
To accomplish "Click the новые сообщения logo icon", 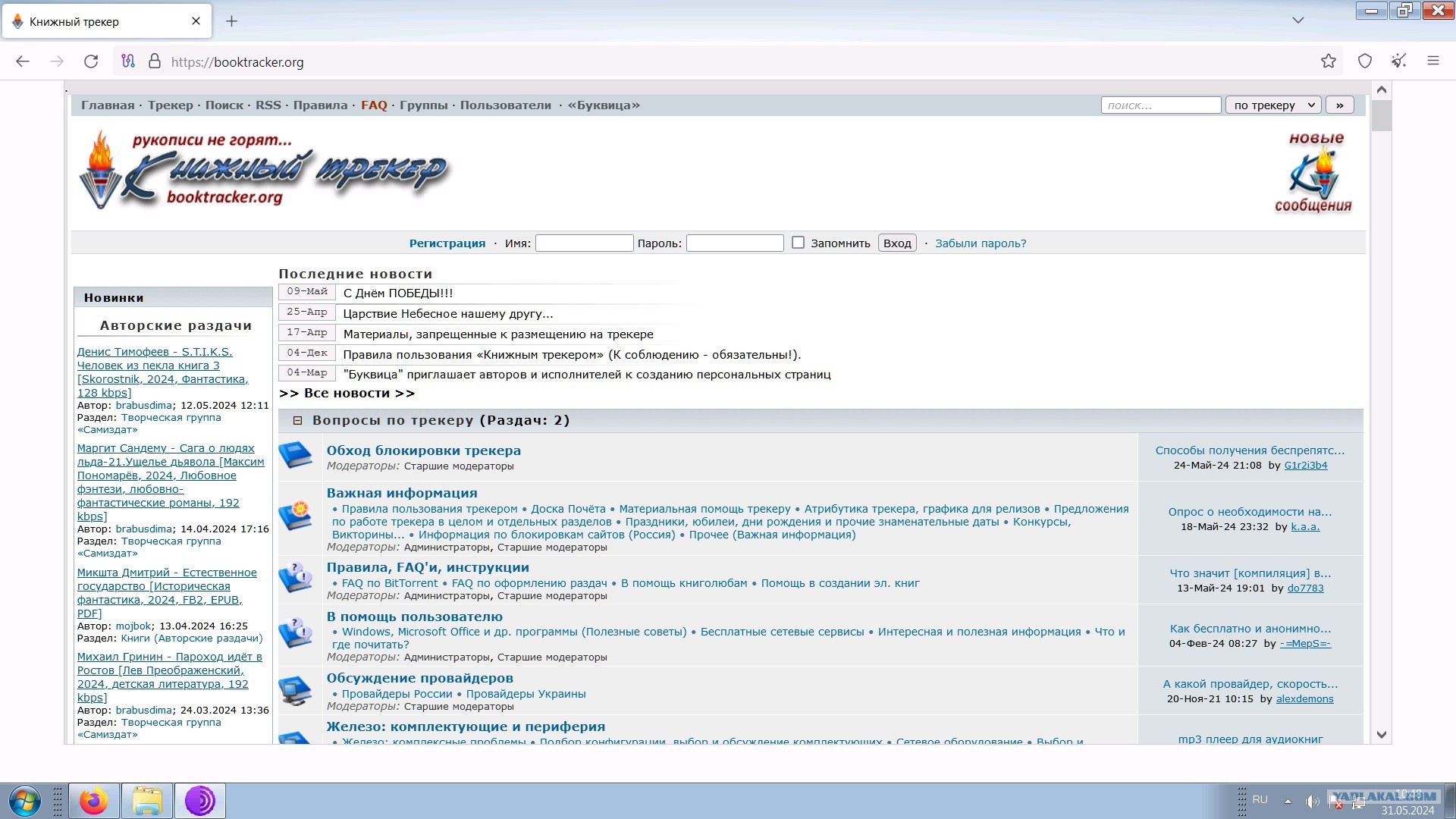I will [1313, 172].
